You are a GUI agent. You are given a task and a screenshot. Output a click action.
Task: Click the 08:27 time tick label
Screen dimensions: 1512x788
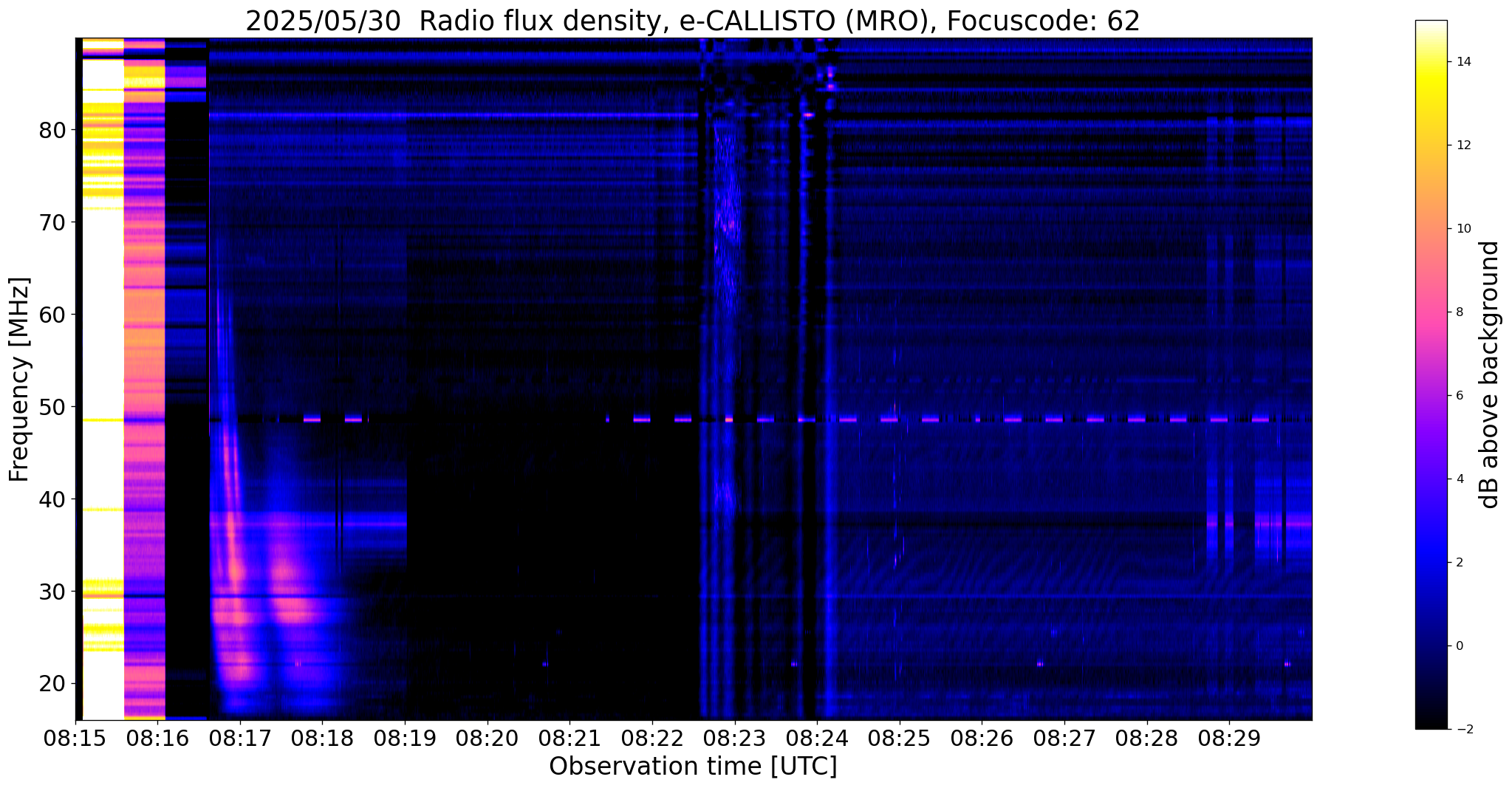[1064, 738]
